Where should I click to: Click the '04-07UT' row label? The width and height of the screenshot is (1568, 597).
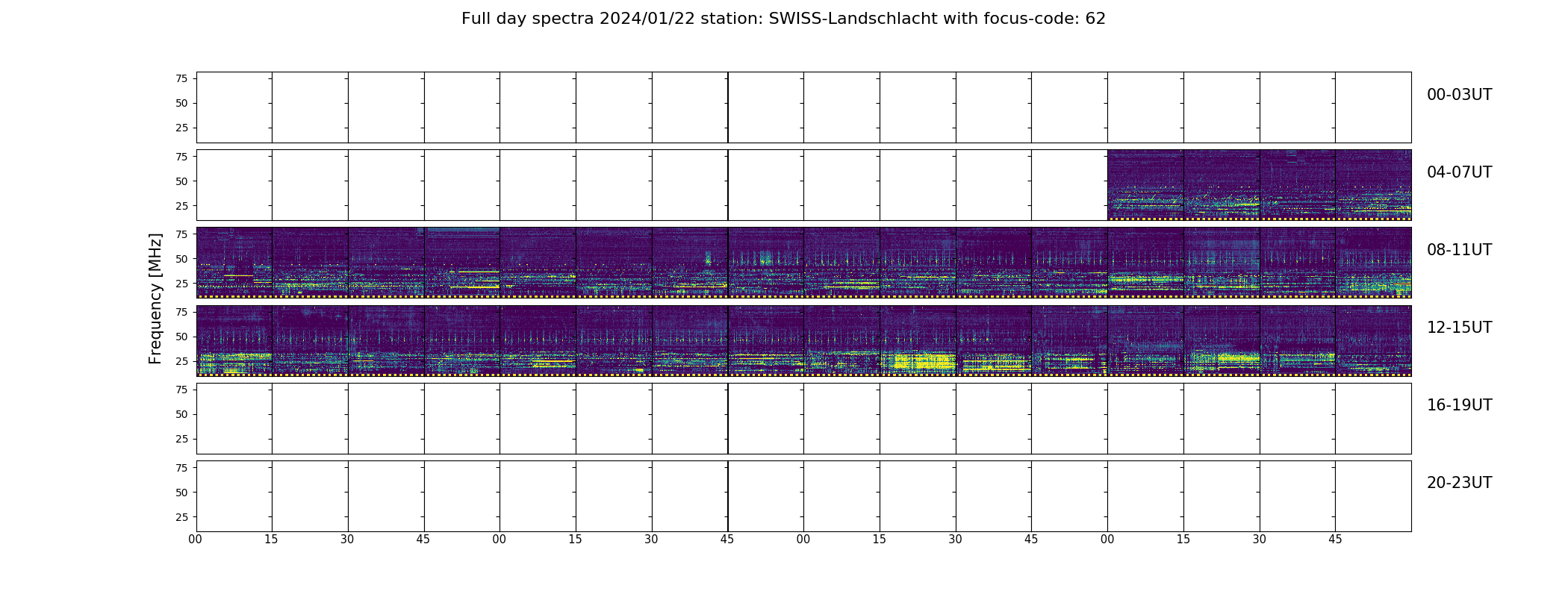click(x=1459, y=172)
